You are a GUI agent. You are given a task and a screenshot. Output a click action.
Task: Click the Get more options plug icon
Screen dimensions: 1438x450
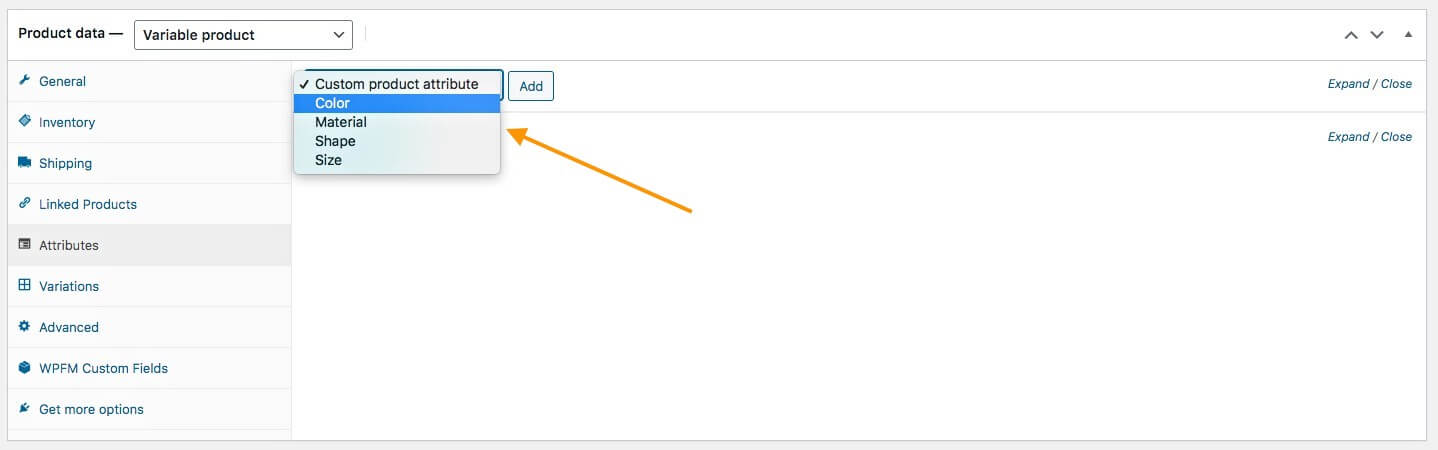point(24,409)
